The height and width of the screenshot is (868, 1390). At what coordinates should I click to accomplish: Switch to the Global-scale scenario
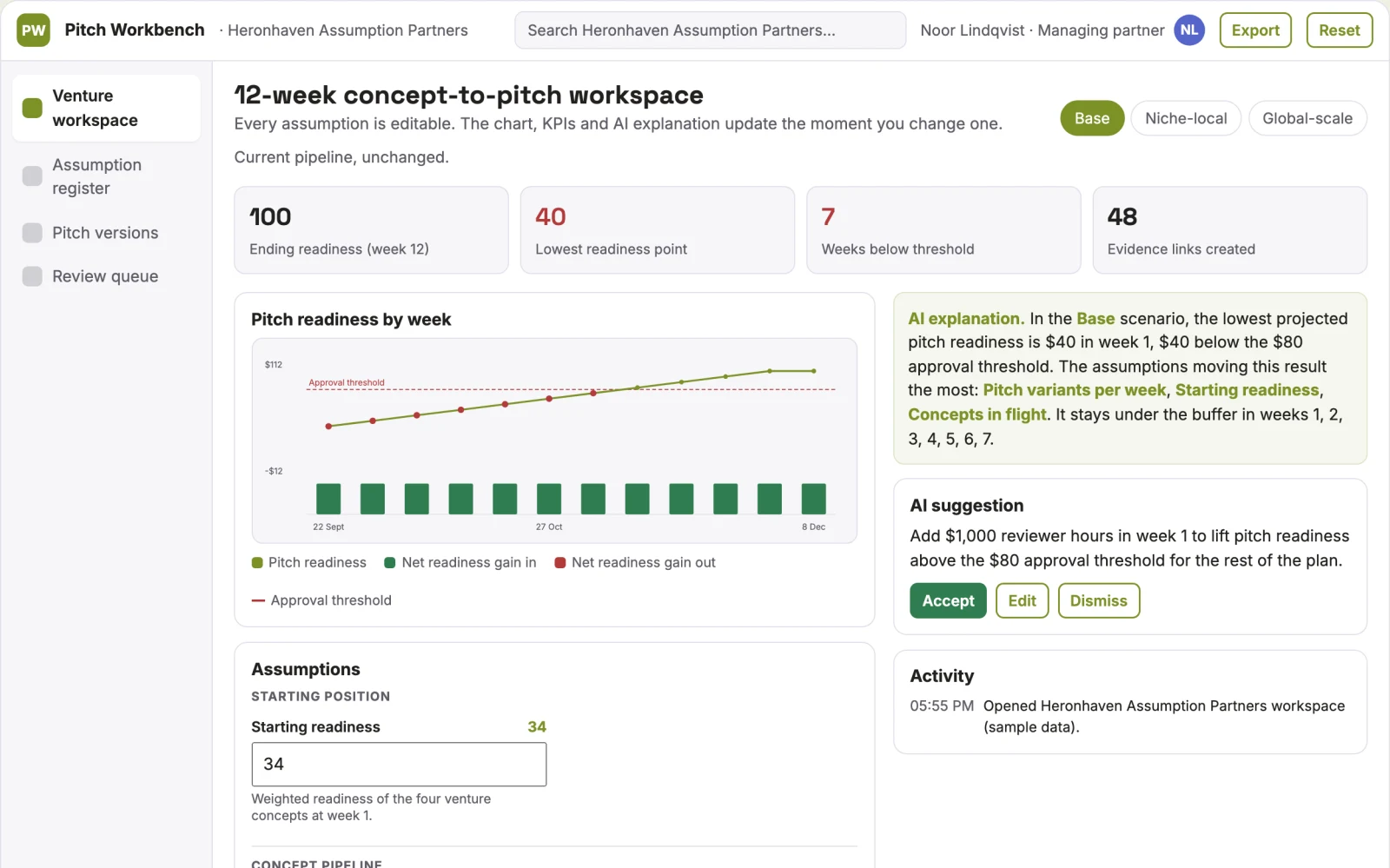coord(1307,119)
